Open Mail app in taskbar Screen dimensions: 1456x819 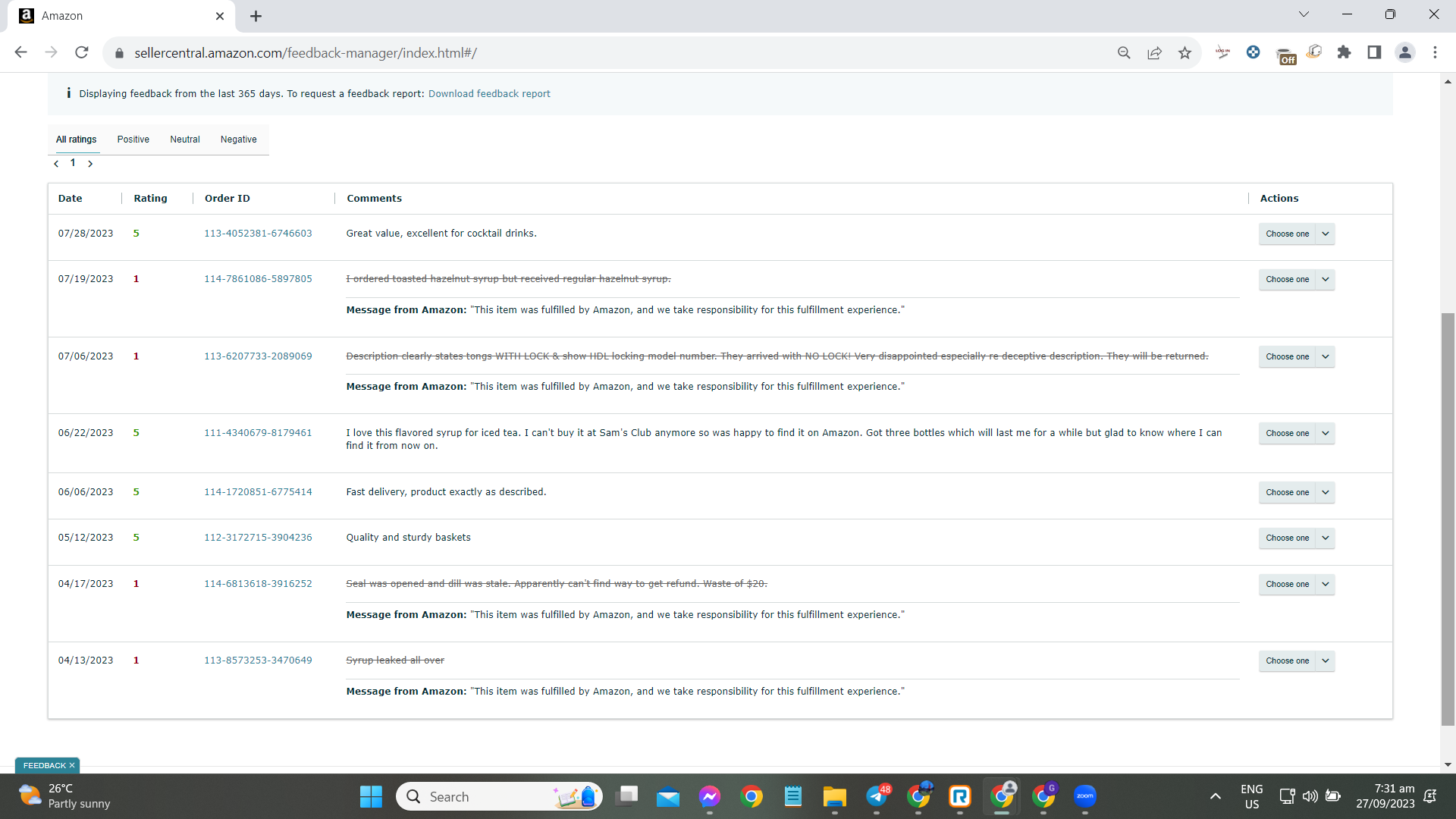point(668,796)
